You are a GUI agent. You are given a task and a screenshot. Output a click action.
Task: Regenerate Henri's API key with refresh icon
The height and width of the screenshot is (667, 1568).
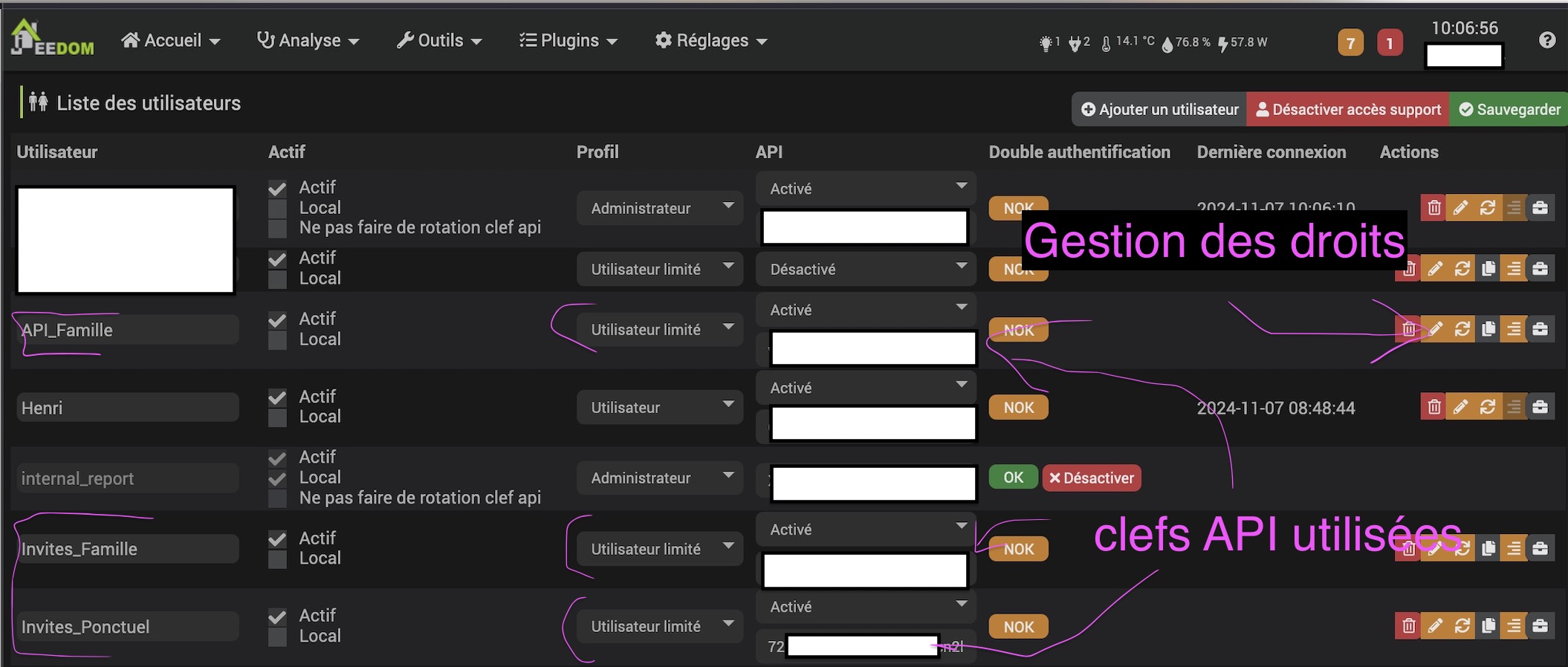point(1487,407)
